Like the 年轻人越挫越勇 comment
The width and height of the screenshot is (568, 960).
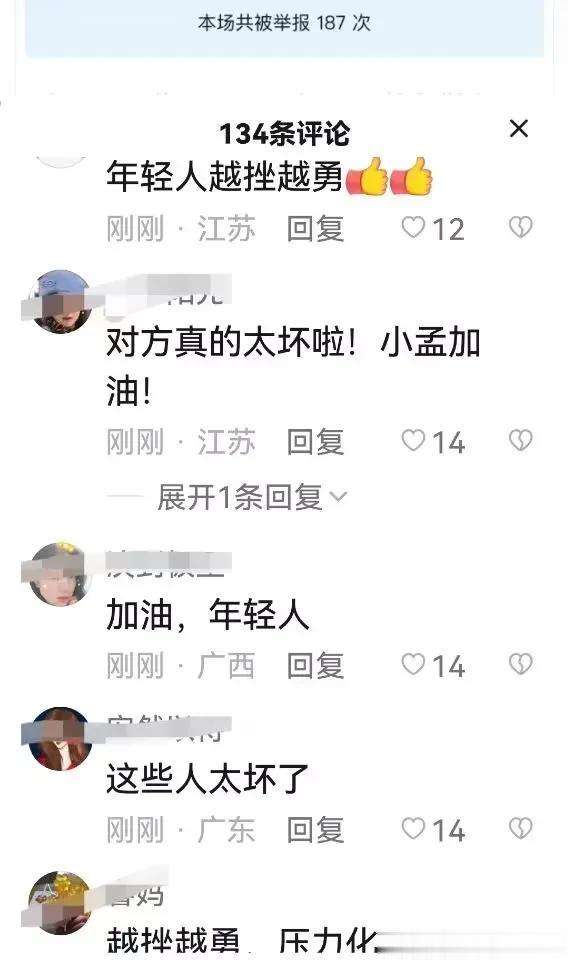pos(413,228)
